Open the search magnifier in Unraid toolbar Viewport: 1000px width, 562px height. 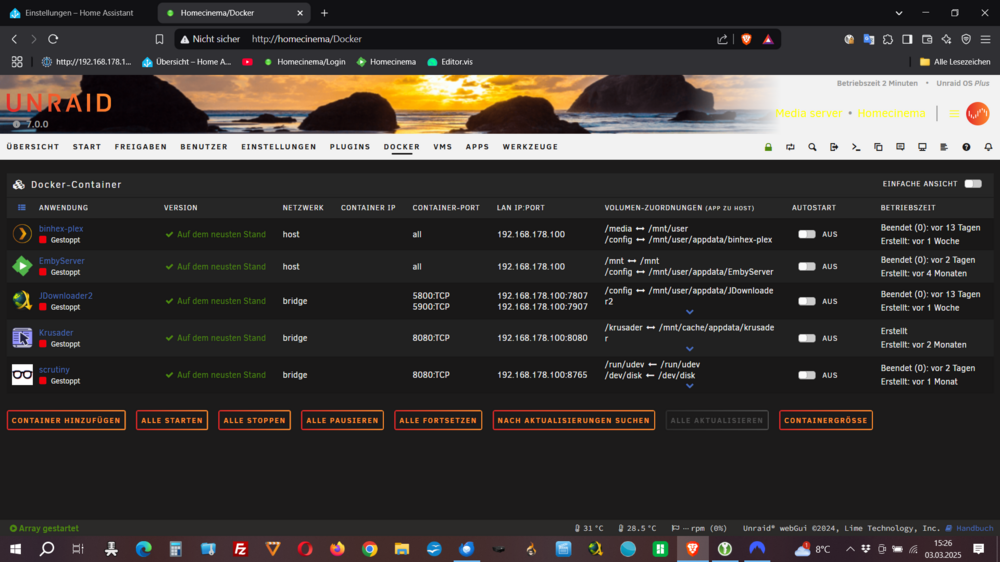(x=812, y=147)
